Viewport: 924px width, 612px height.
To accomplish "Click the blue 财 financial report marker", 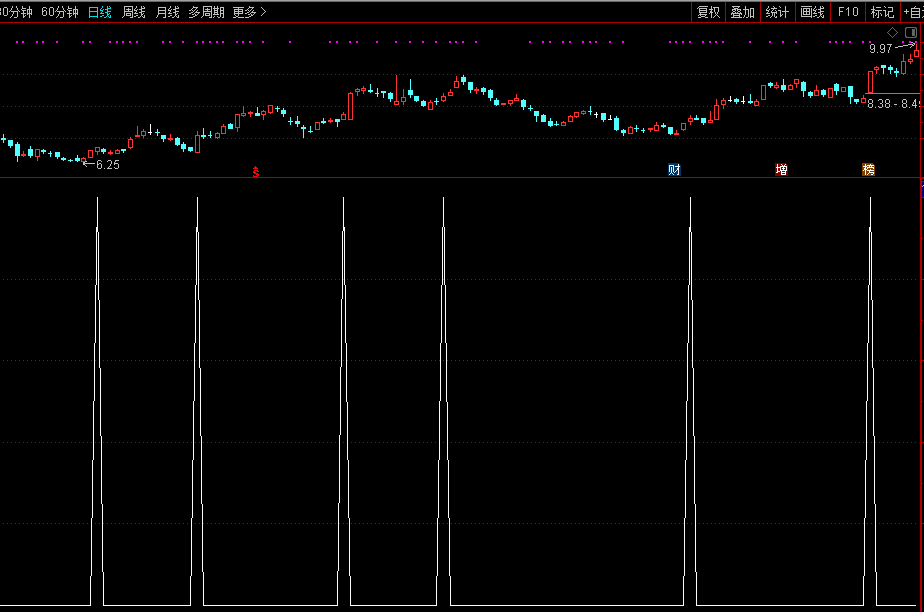I will coord(674,170).
